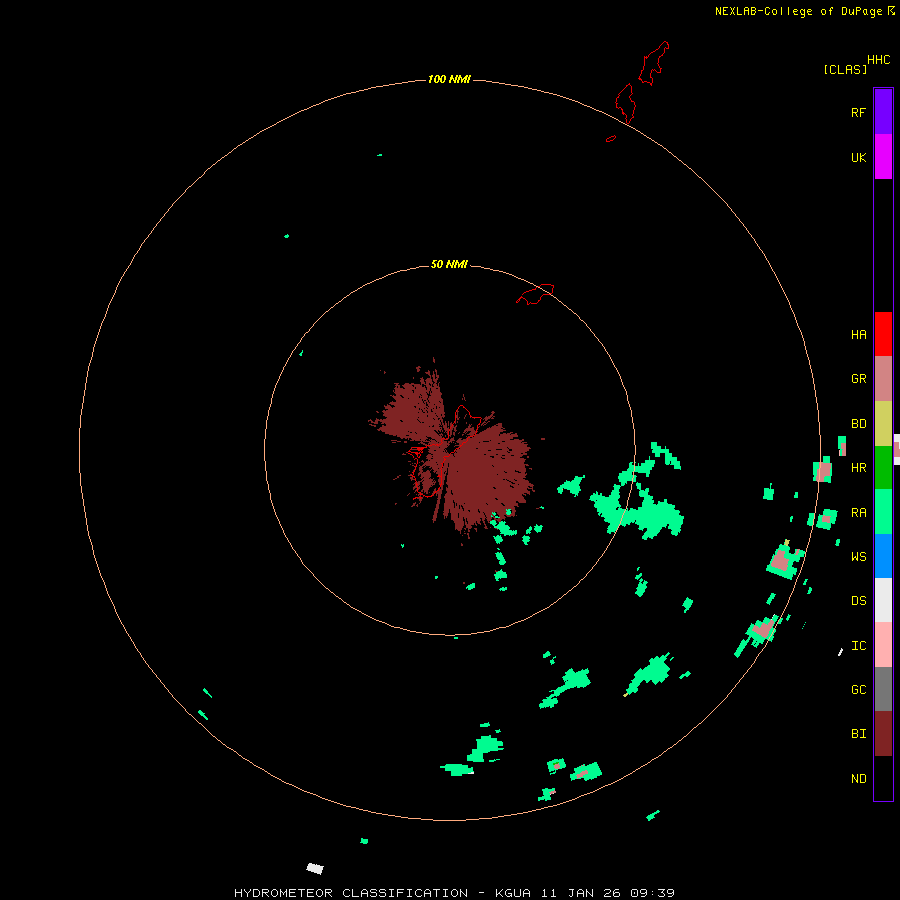900x900 pixels.
Task: Click the UK legend label
Action: pos(858,158)
